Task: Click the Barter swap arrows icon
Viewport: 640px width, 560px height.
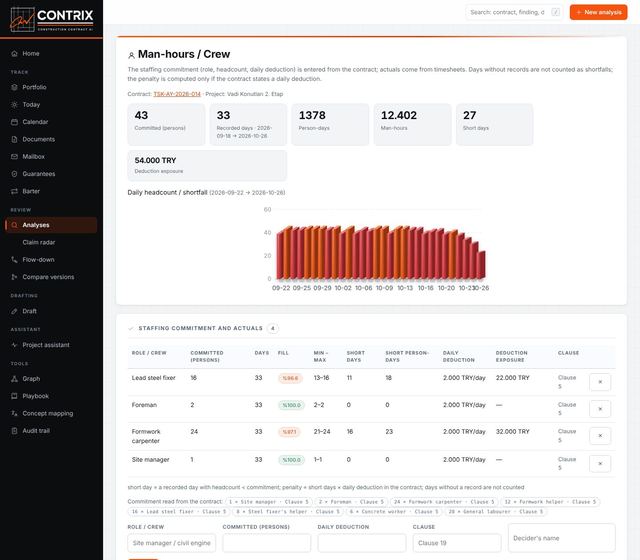Action: [14, 191]
